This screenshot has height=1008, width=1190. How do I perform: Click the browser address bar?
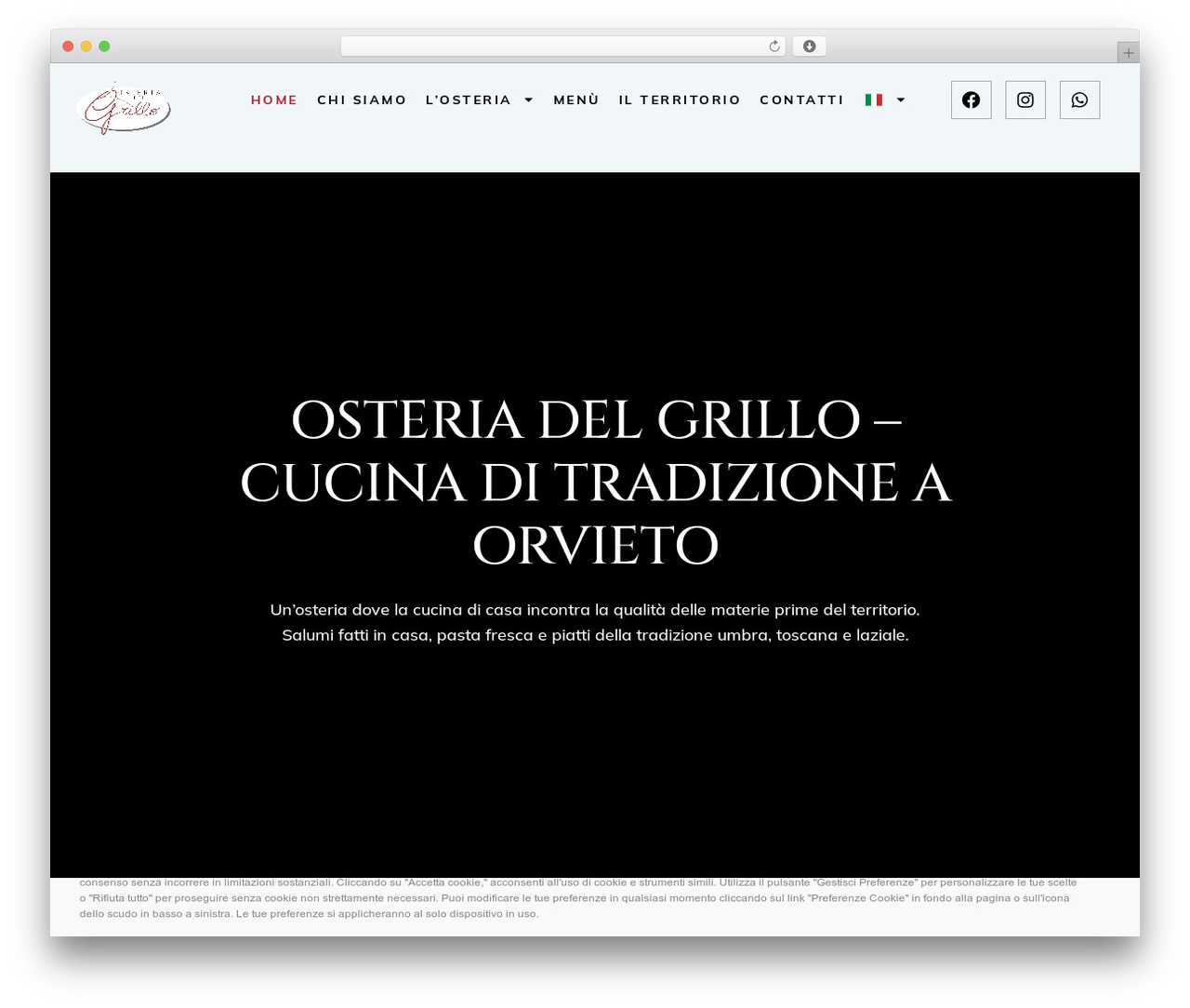tap(563, 46)
